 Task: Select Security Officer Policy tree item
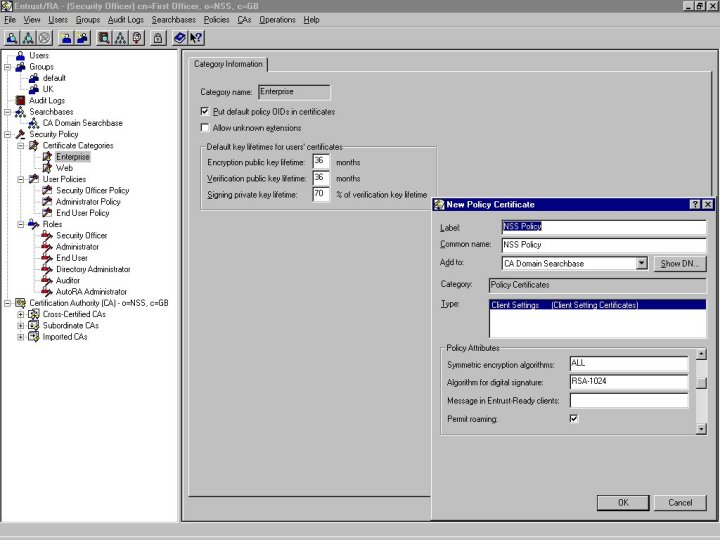(92, 191)
